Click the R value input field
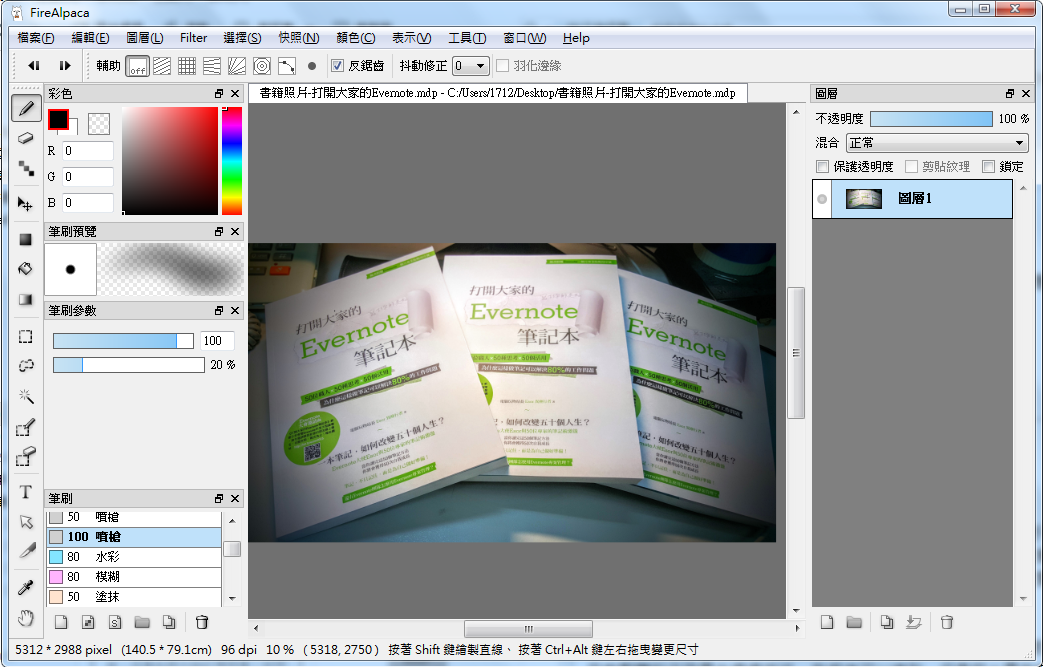 [x=88, y=151]
